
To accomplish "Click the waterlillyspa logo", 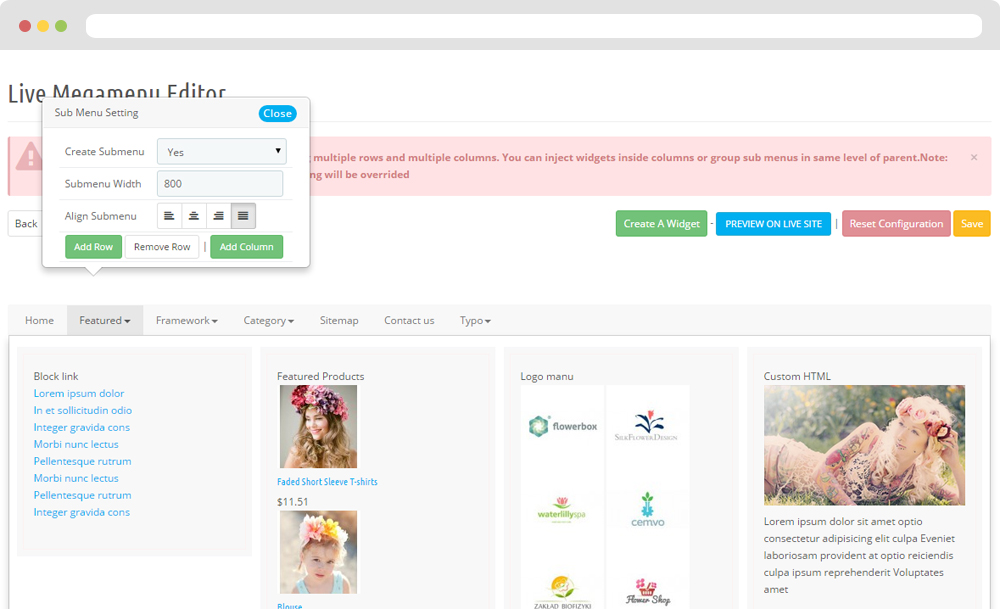I will point(561,510).
